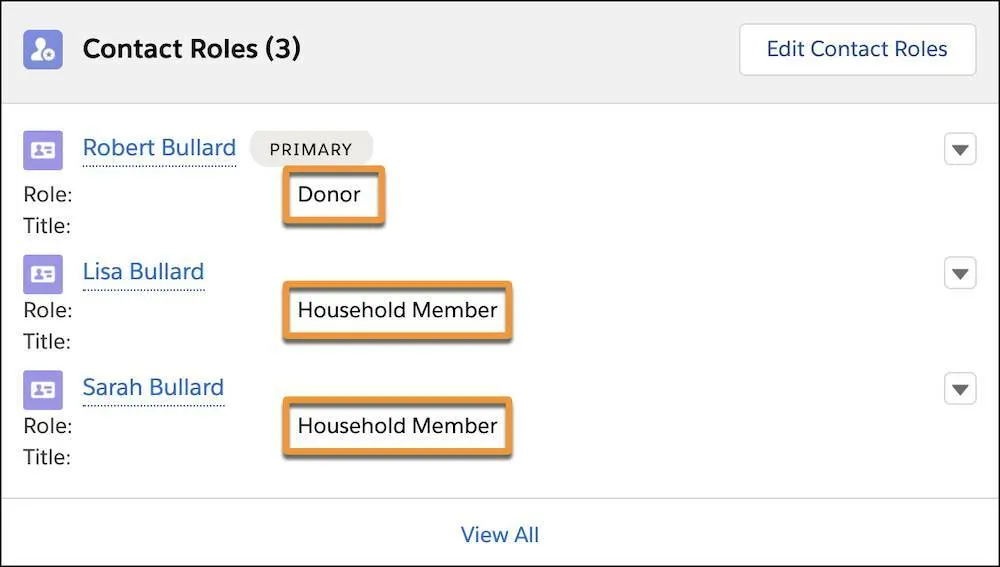The image size is (1000, 567).
Task: Go to Sarah Bullard's contact page
Action: click(x=153, y=388)
